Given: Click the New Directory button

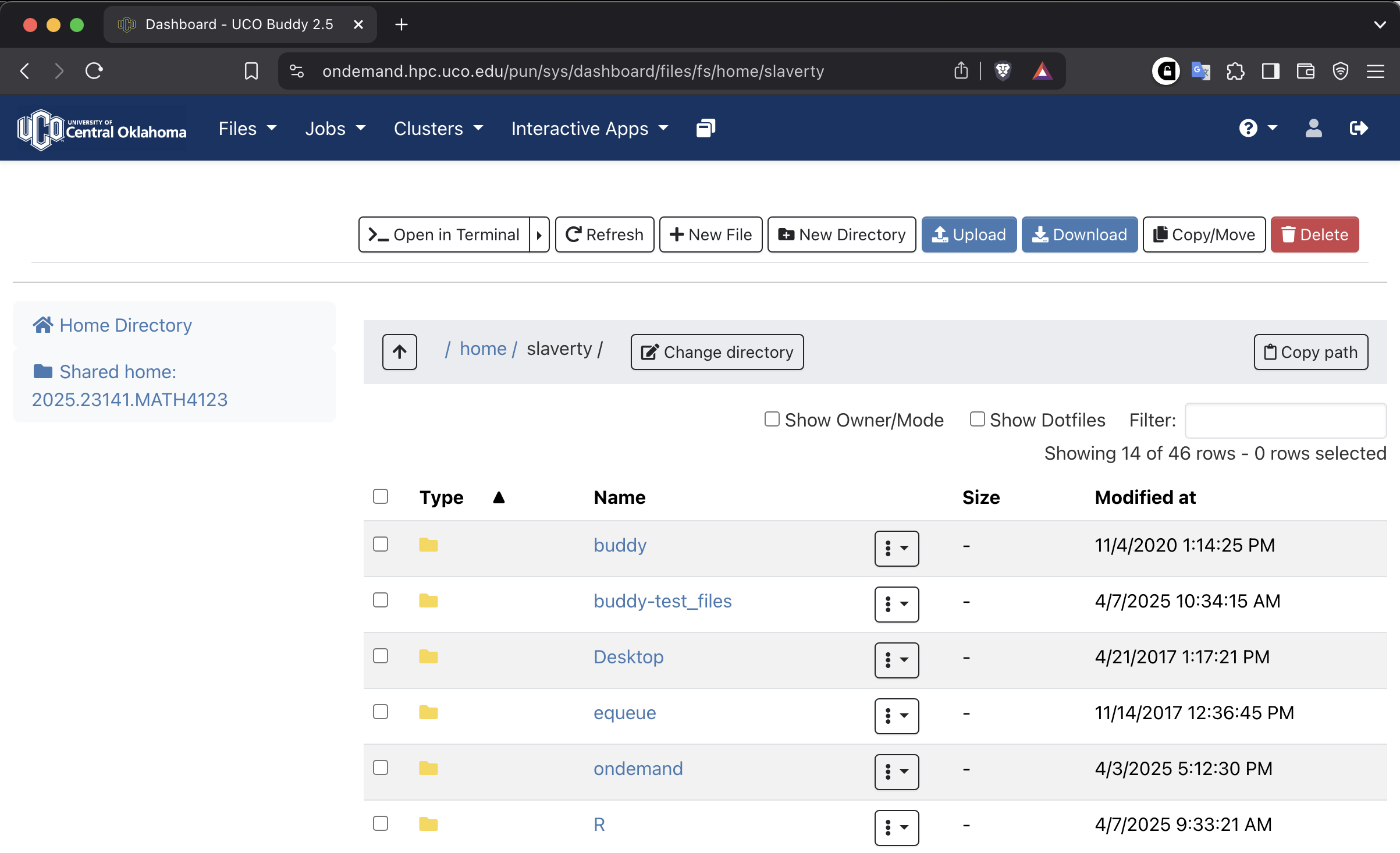Looking at the screenshot, I should [841, 234].
